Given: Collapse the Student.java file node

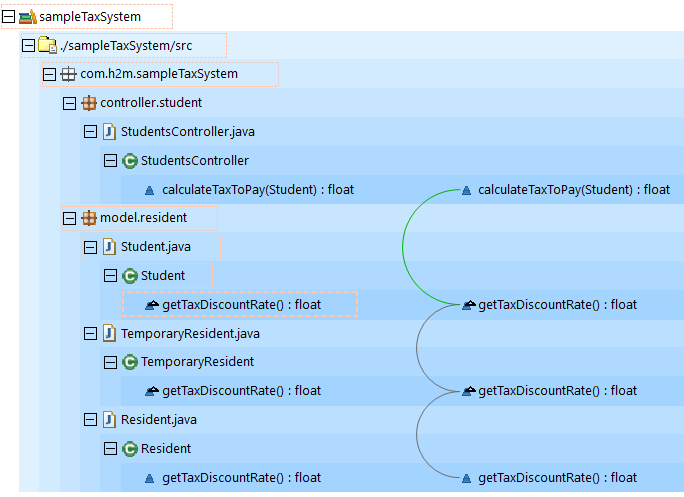Looking at the screenshot, I should tap(90, 247).
